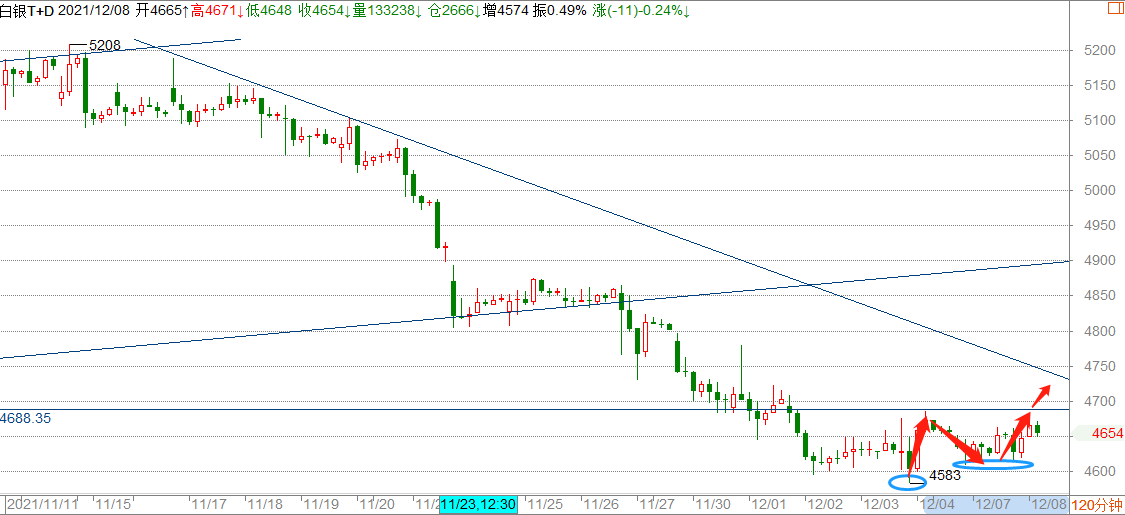Image resolution: width=1125 pixels, height=515 pixels.
Task: Click the 增4574 value in header
Action: point(508,11)
